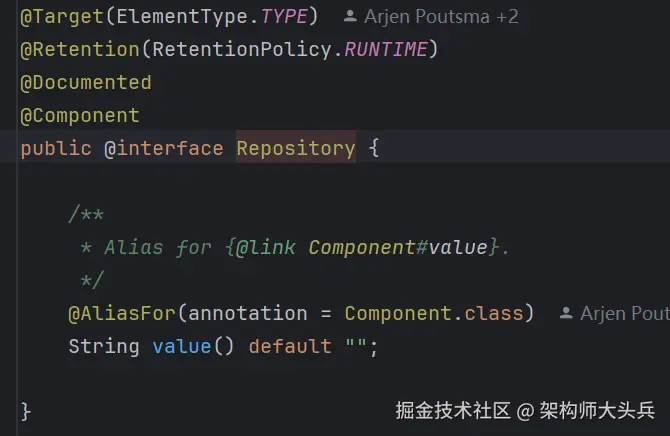Click the @Component annotation
This screenshot has height=436, width=670.
80,116
